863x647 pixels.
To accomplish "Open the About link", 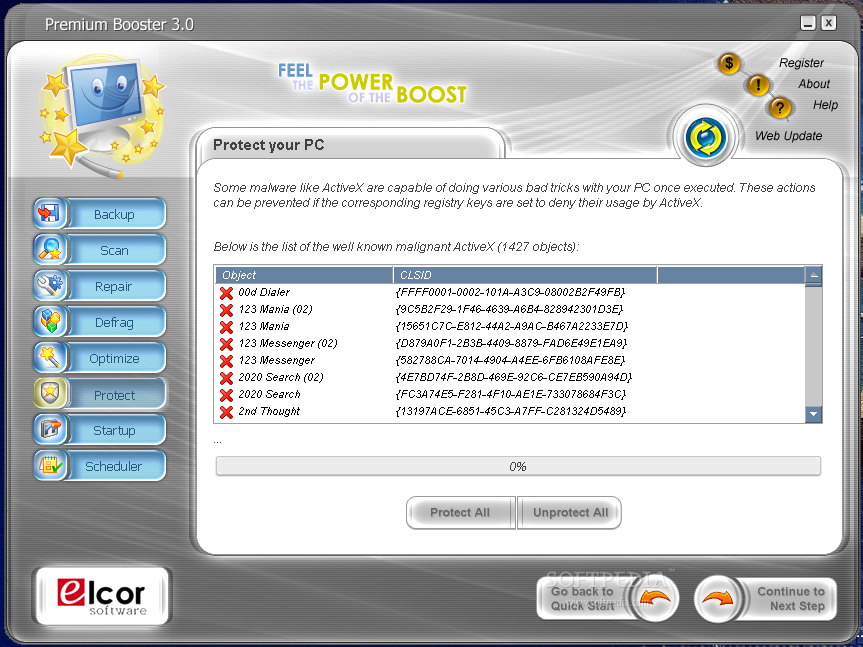I will pos(813,84).
